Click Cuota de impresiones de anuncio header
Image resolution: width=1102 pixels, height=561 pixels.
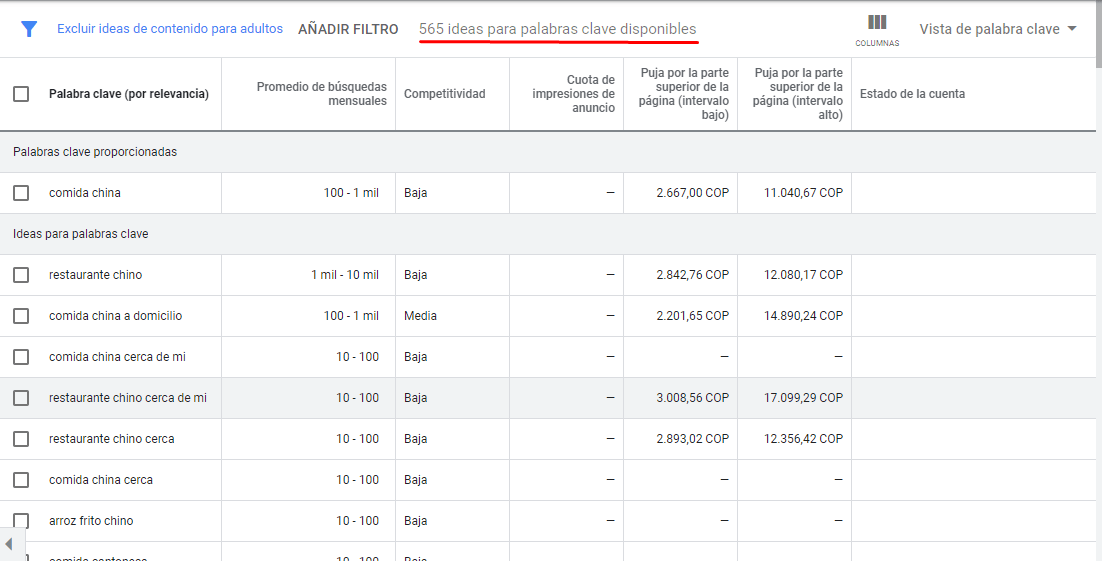click(573, 94)
